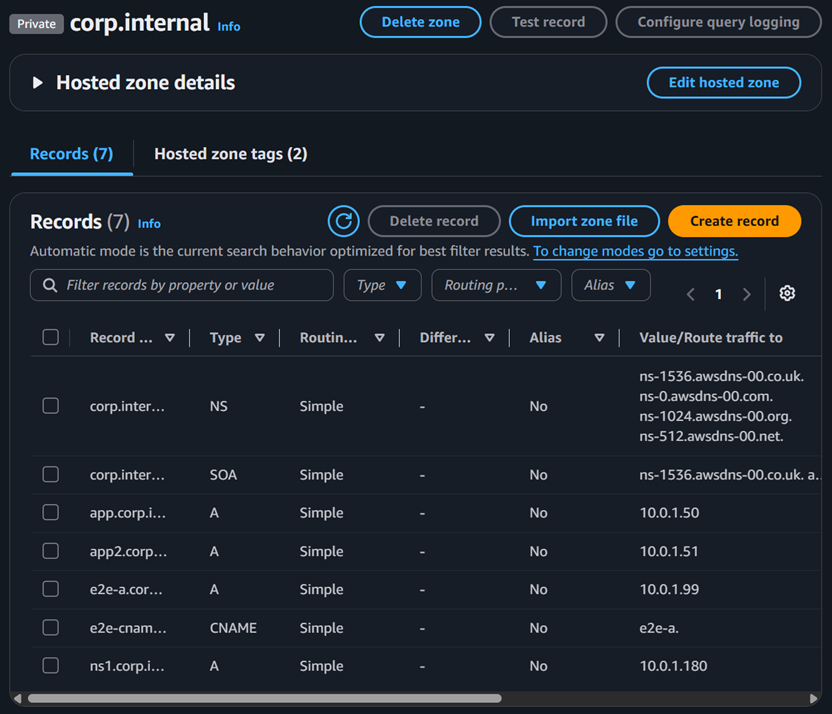Image resolution: width=832 pixels, height=714 pixels.
Task: Check the app2.corp… record row
Action: click(x=50, y=551)
